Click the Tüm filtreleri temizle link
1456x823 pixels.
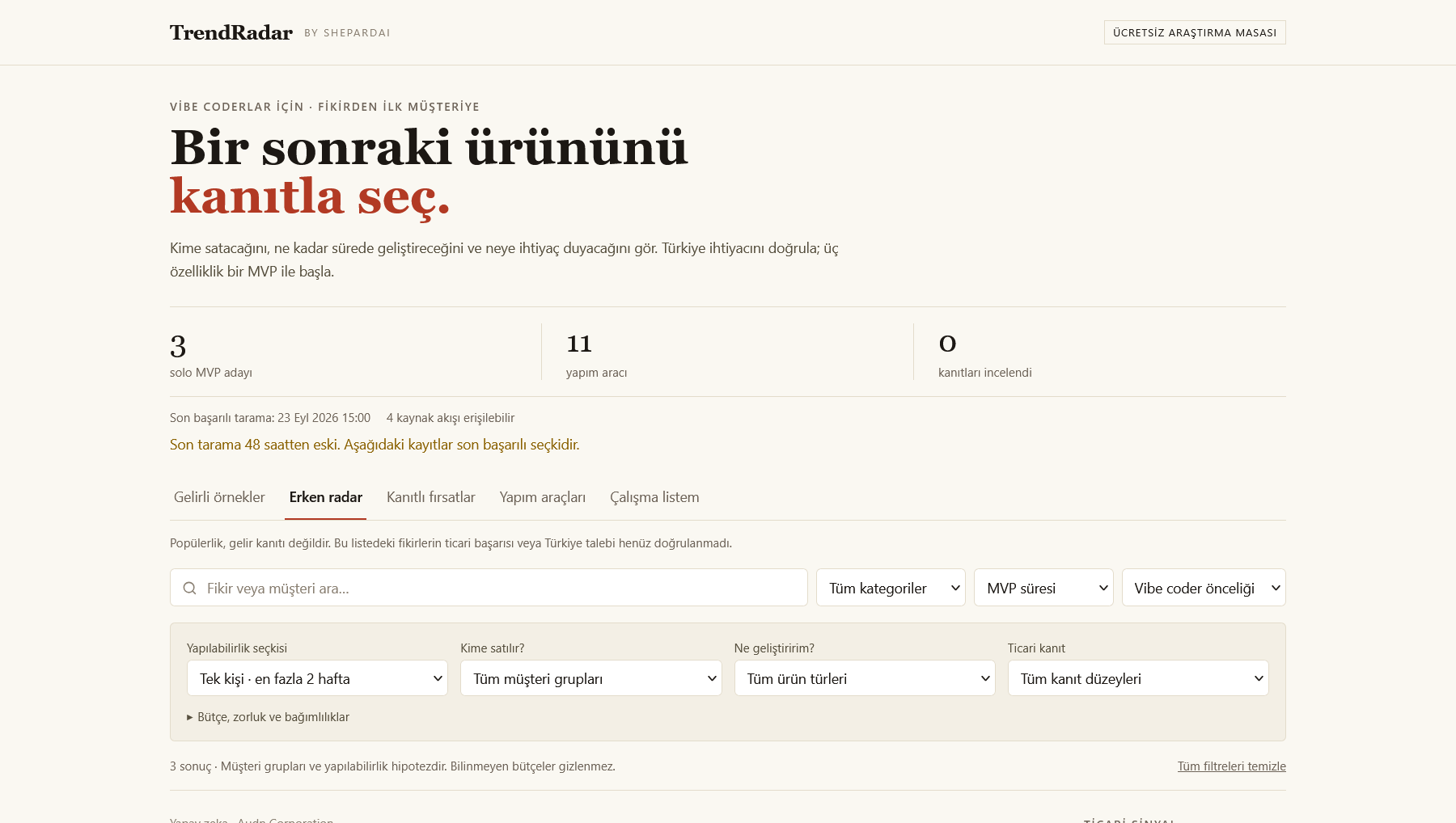pyautogui.click(x=1231, y=766)
